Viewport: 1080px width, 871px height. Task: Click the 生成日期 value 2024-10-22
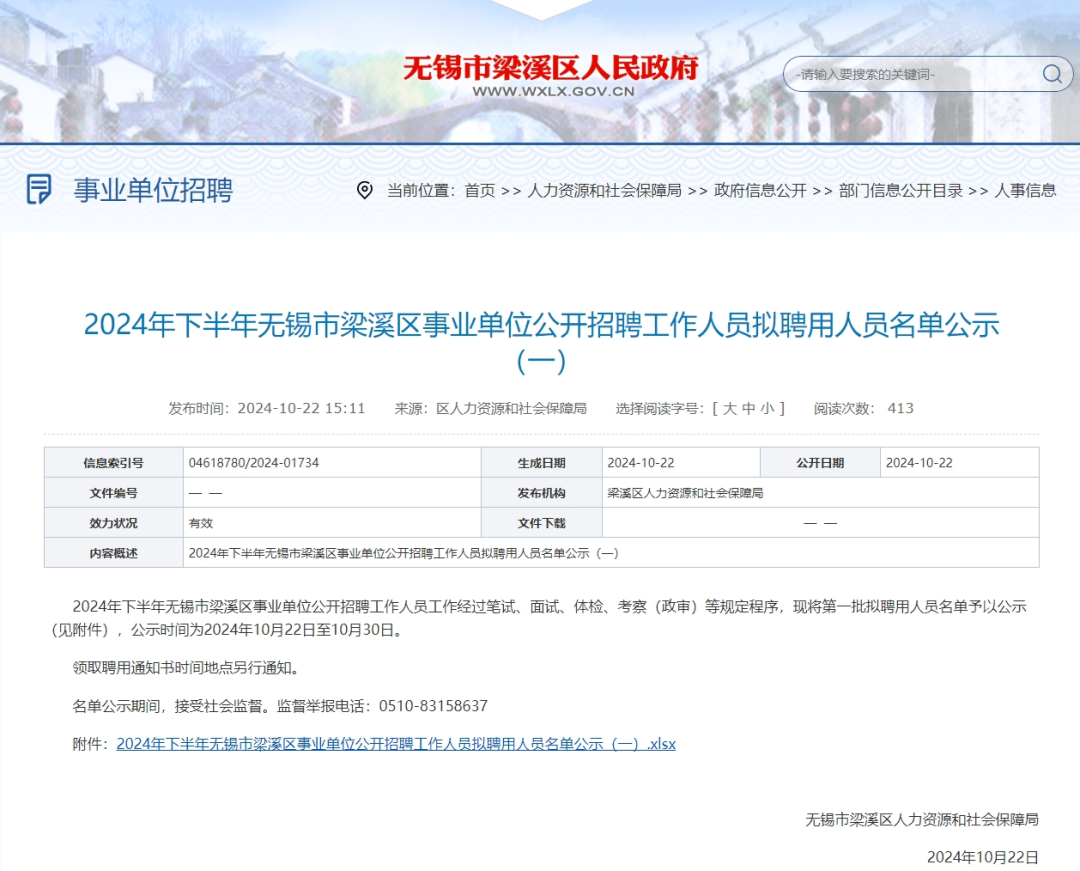[641, 463]
